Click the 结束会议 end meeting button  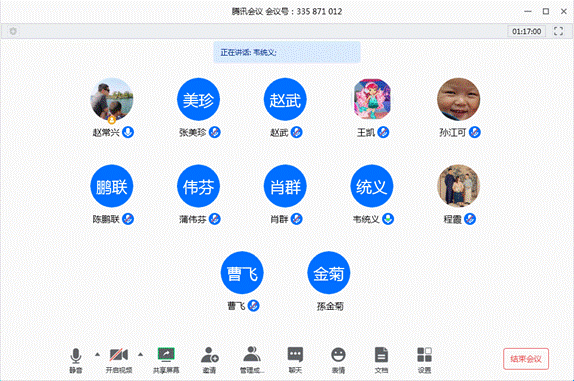point(526,359)
